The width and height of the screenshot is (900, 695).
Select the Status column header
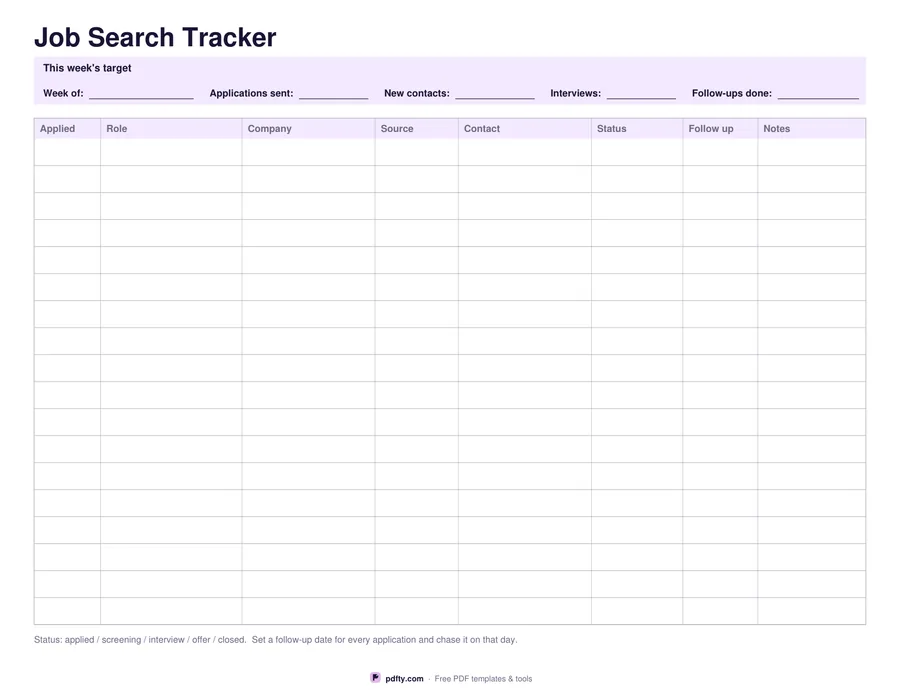pyautogui.click(x=637, y=129)
